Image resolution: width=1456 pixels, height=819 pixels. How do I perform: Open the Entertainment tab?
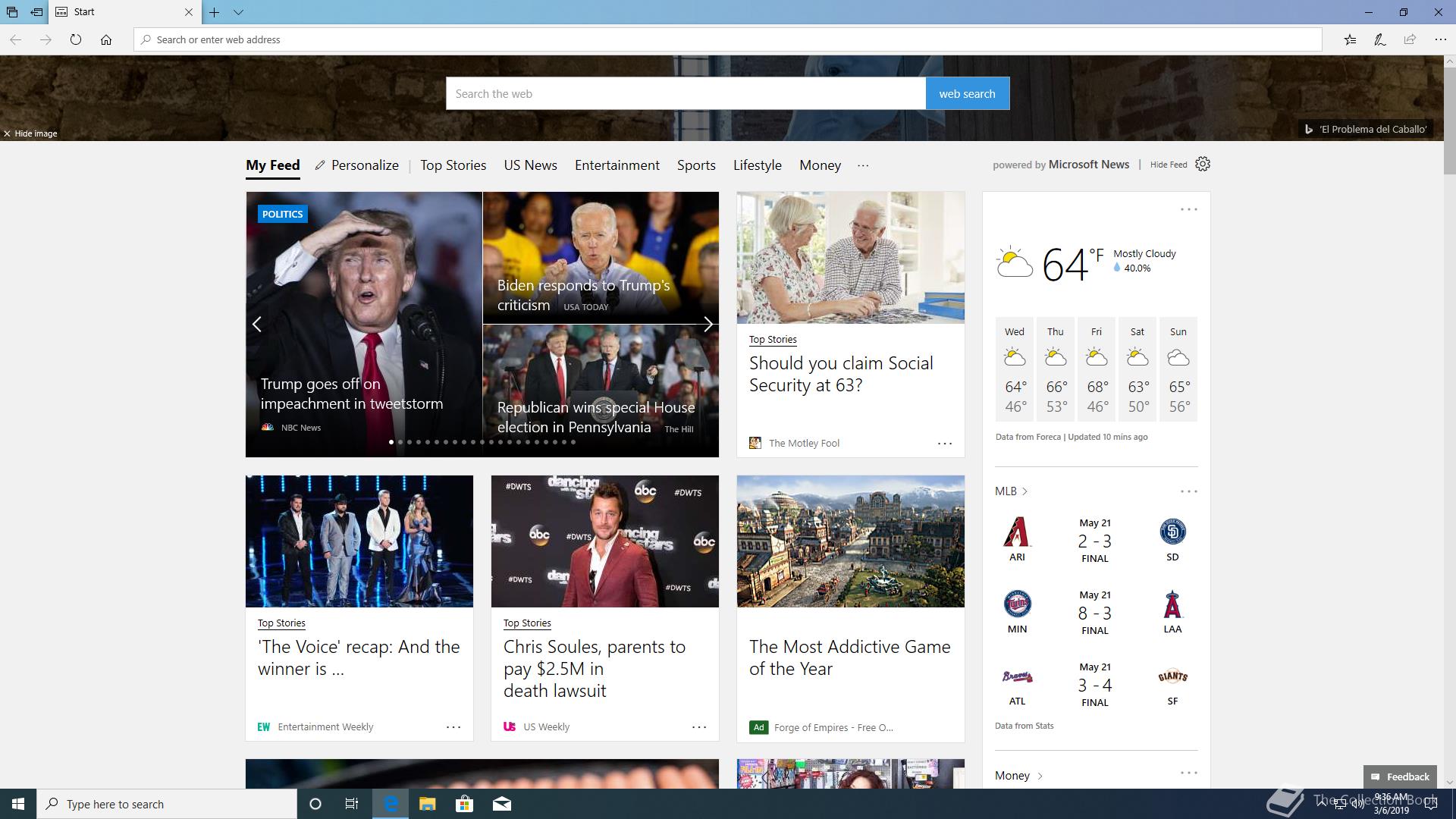[617, 165]
